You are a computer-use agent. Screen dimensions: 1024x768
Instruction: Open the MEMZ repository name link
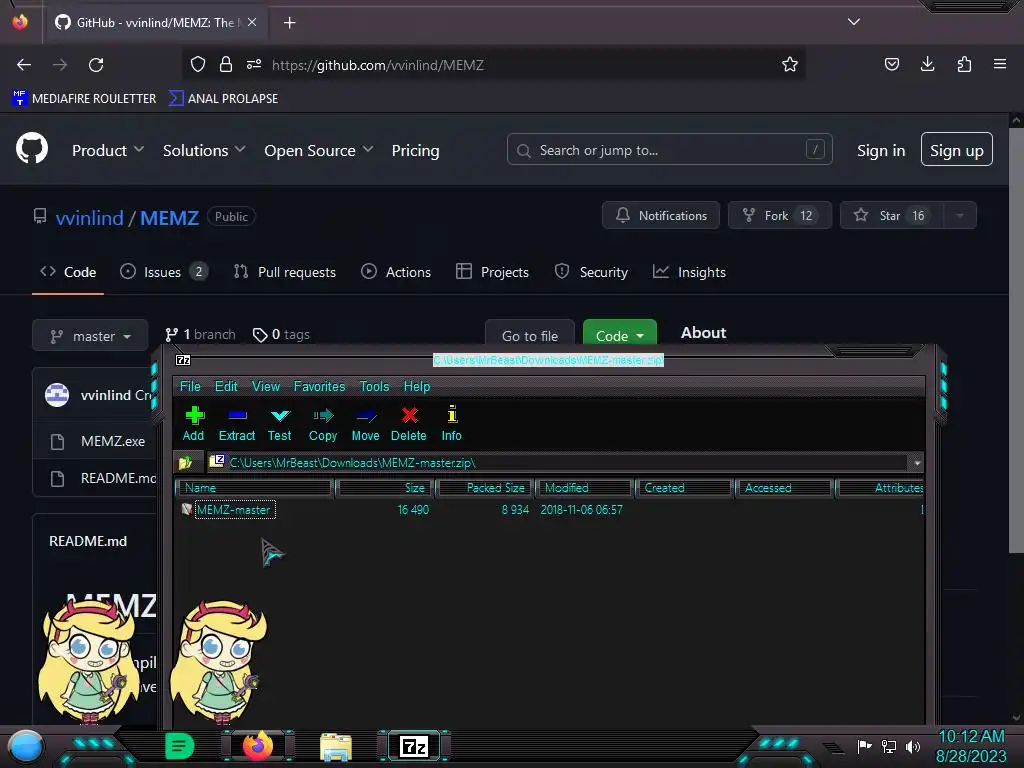[169, 217]
